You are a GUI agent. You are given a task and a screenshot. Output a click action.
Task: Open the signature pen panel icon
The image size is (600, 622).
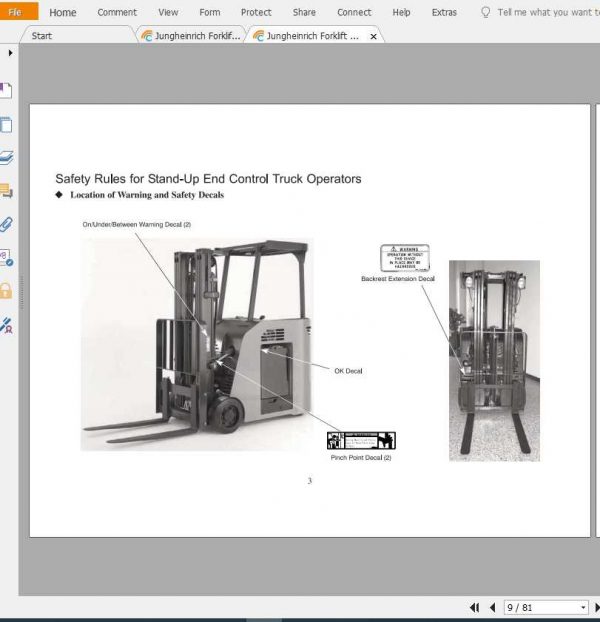(6, 325)
